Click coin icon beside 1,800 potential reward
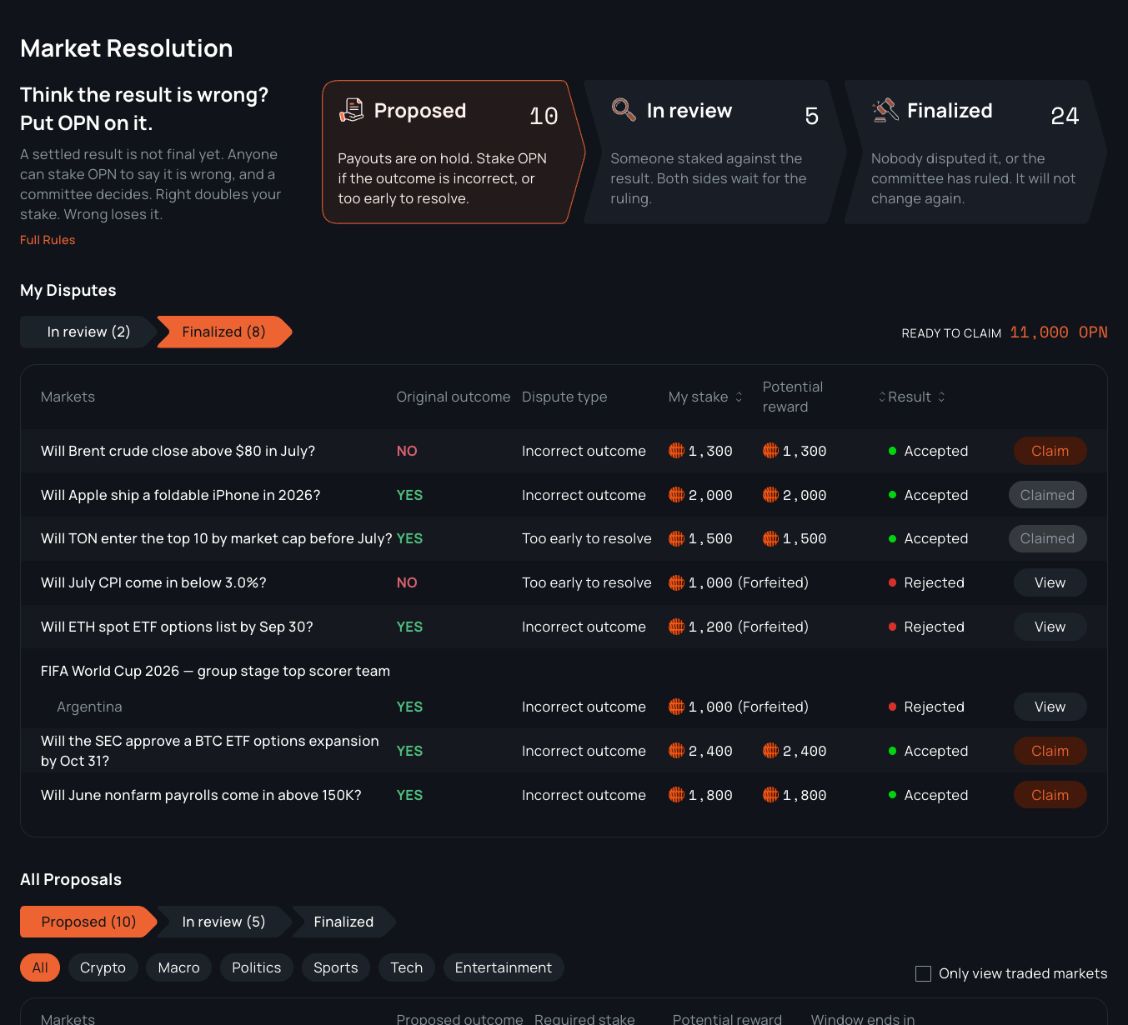The height and width of the screenshot is (1025, 1128). click(x=770, y=795)
